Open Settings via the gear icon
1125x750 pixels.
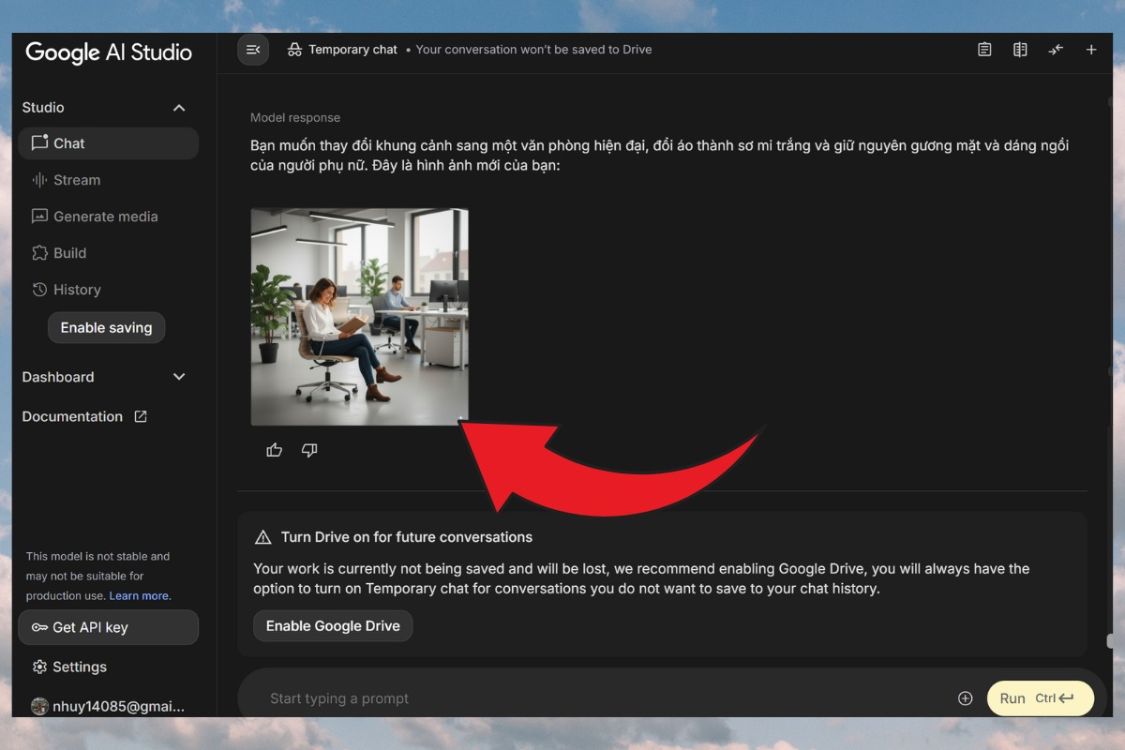[x=40, y=667]
